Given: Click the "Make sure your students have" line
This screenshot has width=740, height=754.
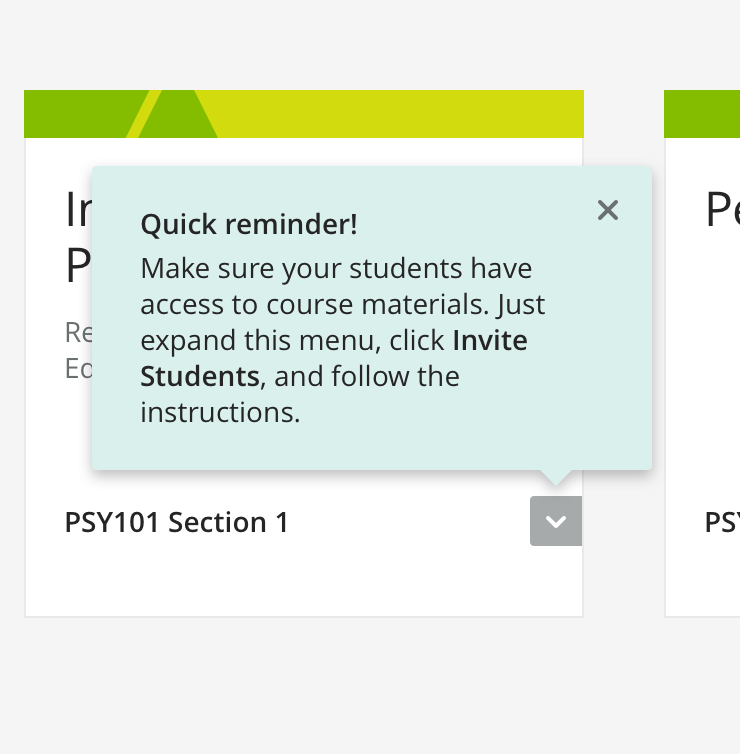Looking at the screenshot, I should coord(336,268).
